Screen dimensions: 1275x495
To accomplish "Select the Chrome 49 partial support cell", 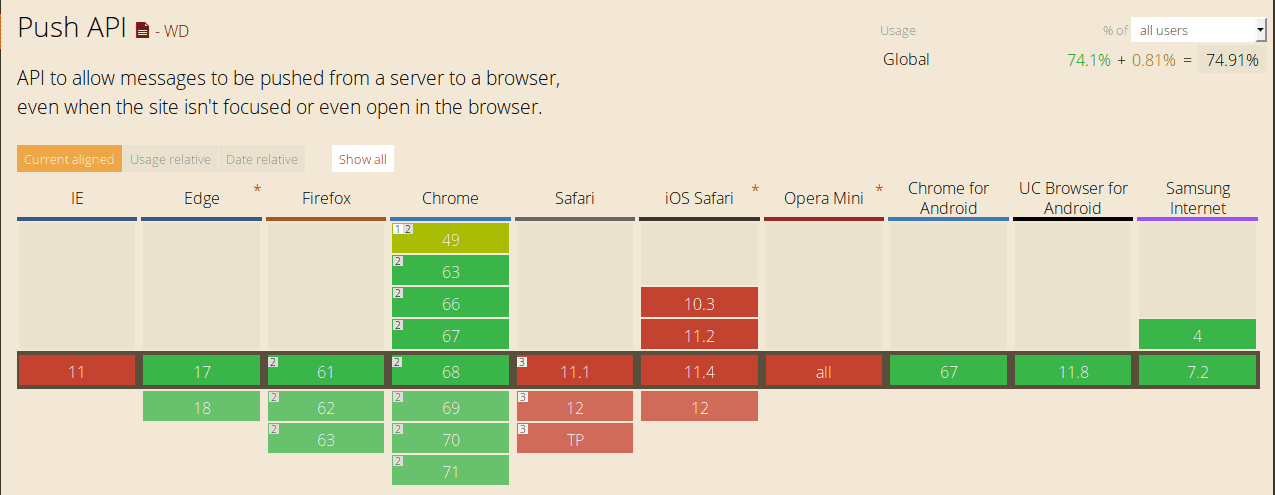I will coord(450,239).
